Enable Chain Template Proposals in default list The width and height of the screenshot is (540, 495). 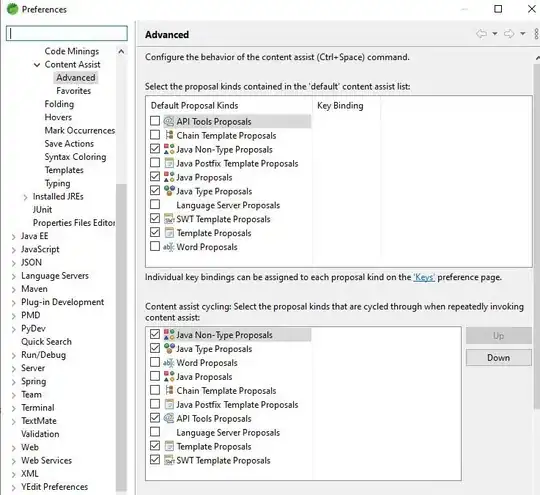[155, 135]
